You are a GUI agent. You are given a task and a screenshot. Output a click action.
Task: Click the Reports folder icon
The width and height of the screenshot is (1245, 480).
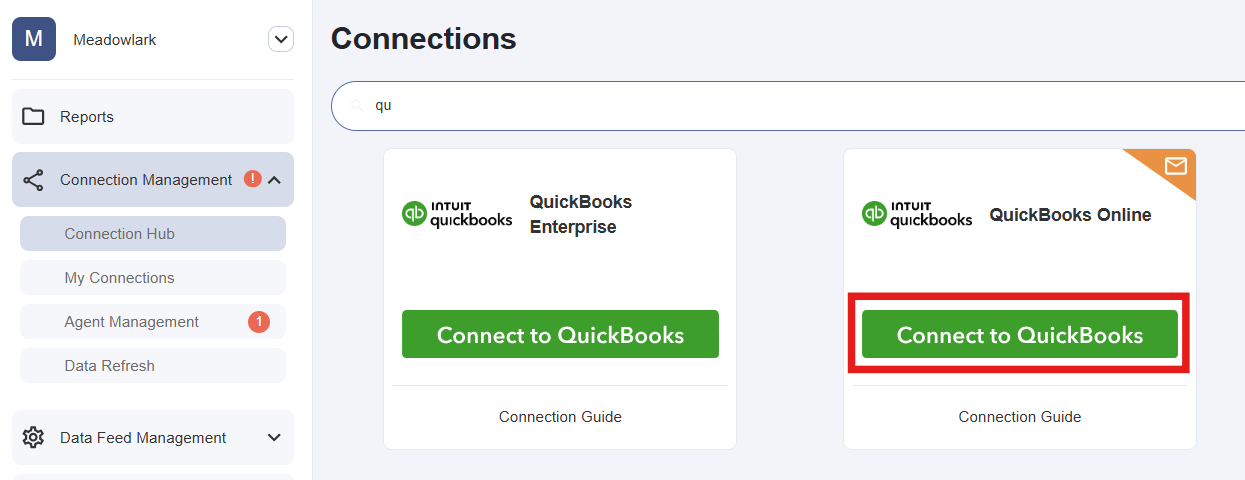point(33,117)
